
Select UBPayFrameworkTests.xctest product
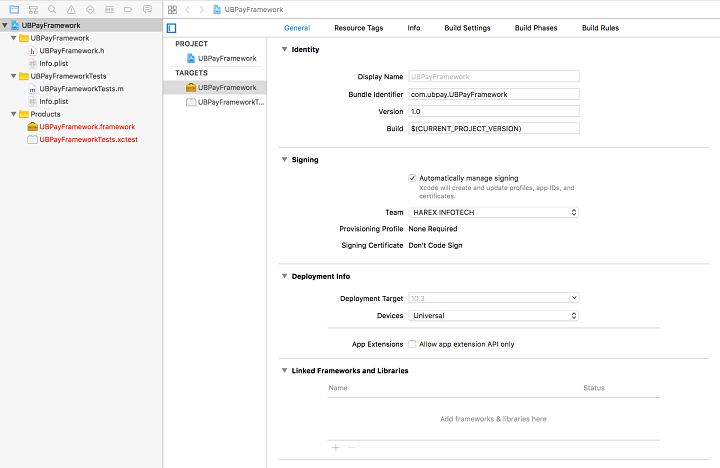[x=88, y=140]
